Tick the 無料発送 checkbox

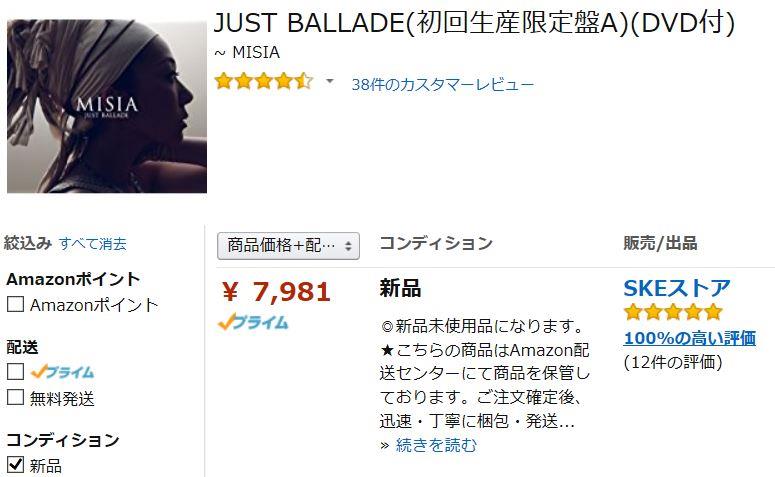tap(15, 397)
